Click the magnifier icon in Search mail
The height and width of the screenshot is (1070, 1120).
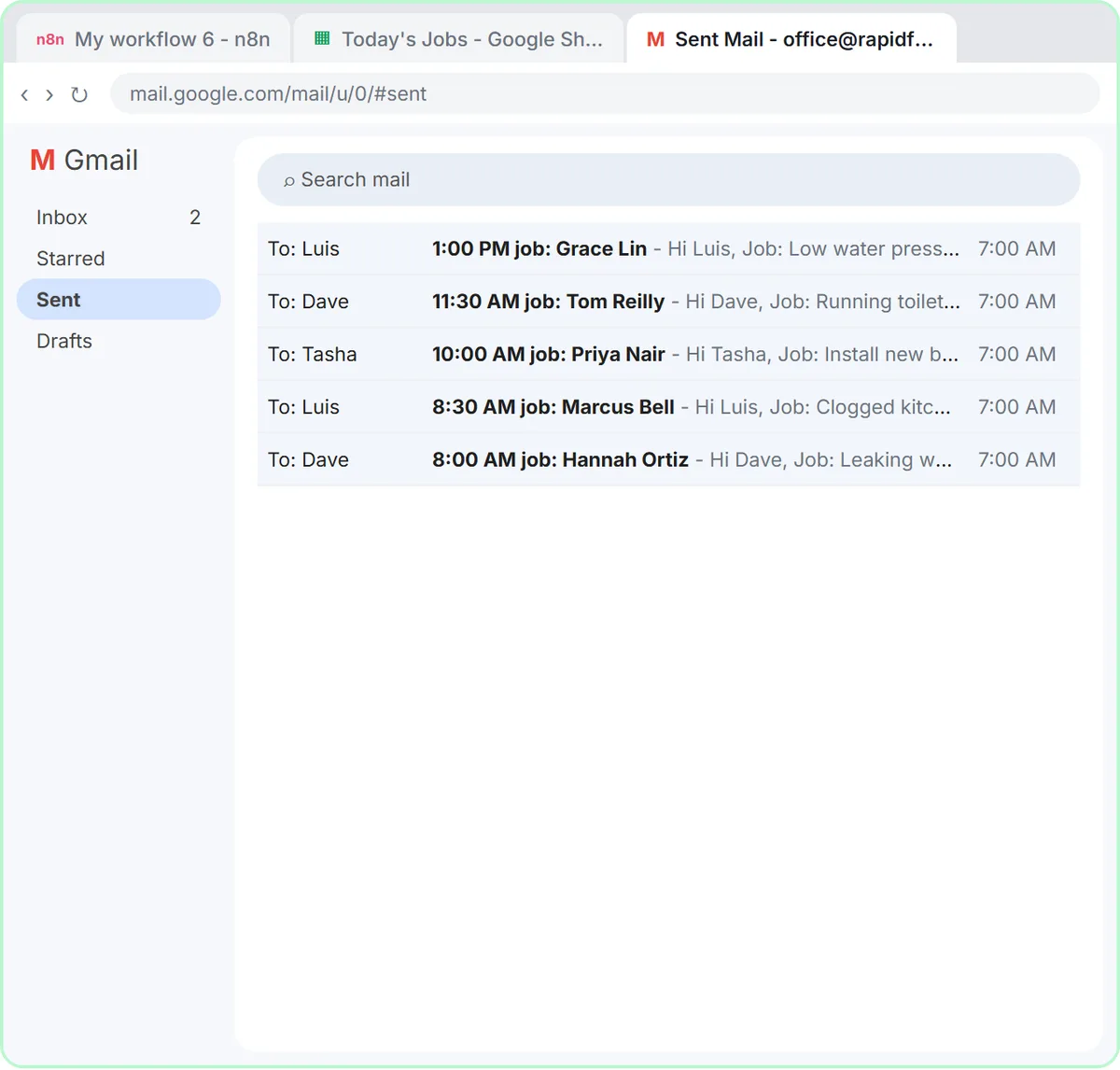coord(289,181)
